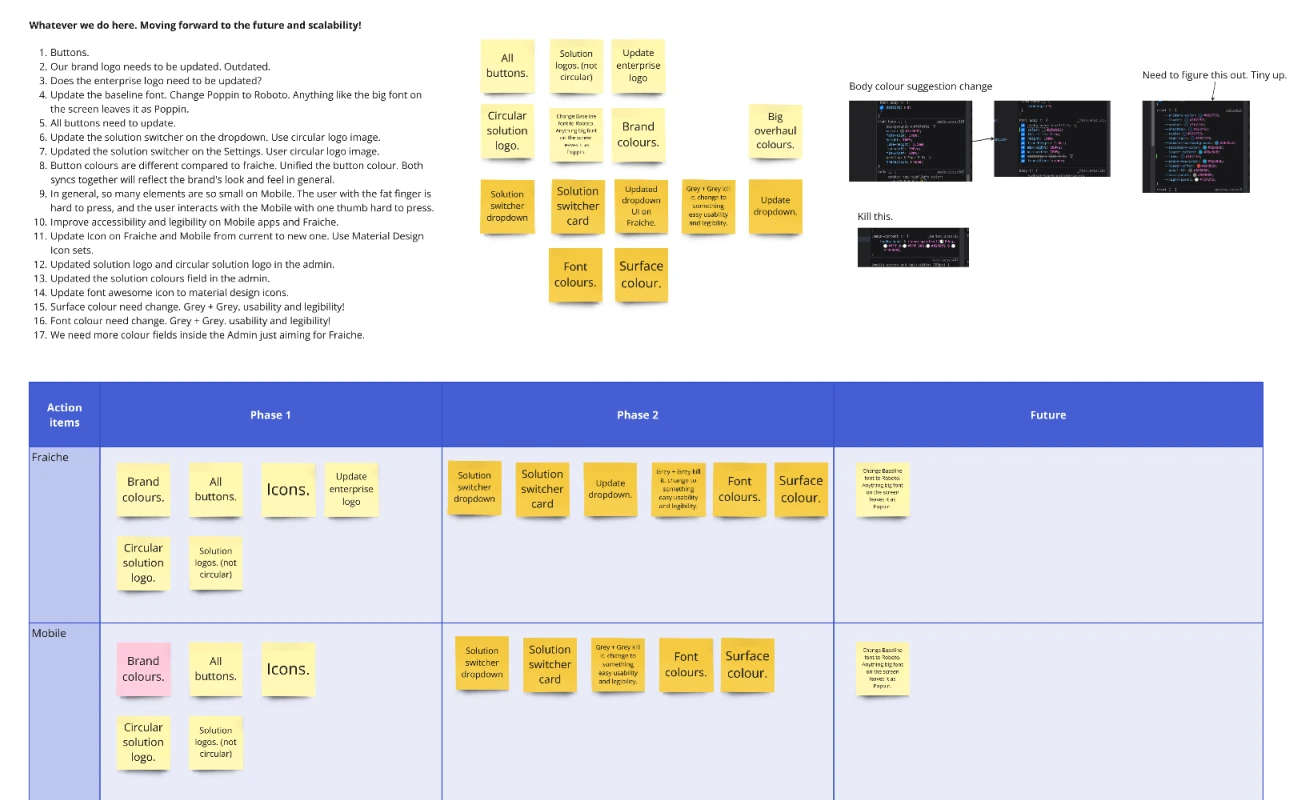1291x800 pixels.
Task: Select the Phase 2 column header
Action: click(x=638, y=415)
